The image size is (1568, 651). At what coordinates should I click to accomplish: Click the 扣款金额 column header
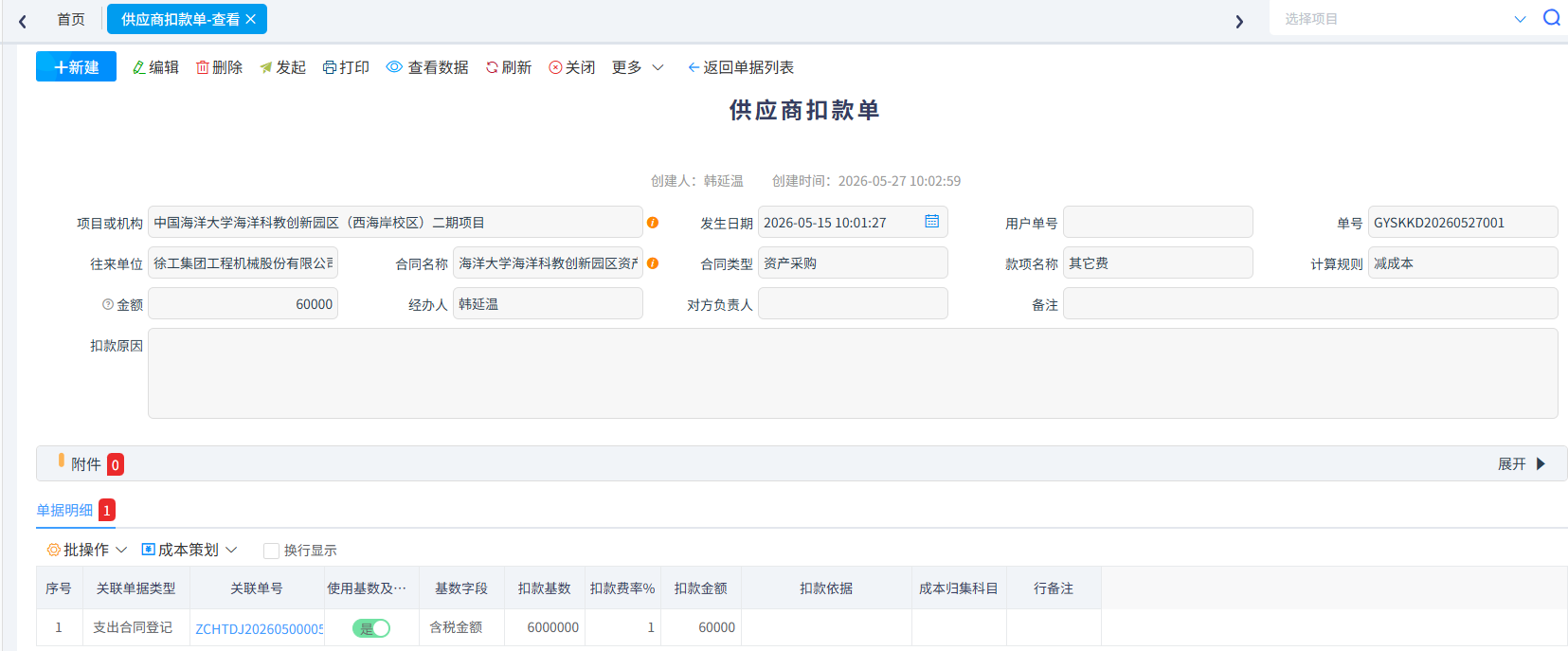click(x=701, y=588)
